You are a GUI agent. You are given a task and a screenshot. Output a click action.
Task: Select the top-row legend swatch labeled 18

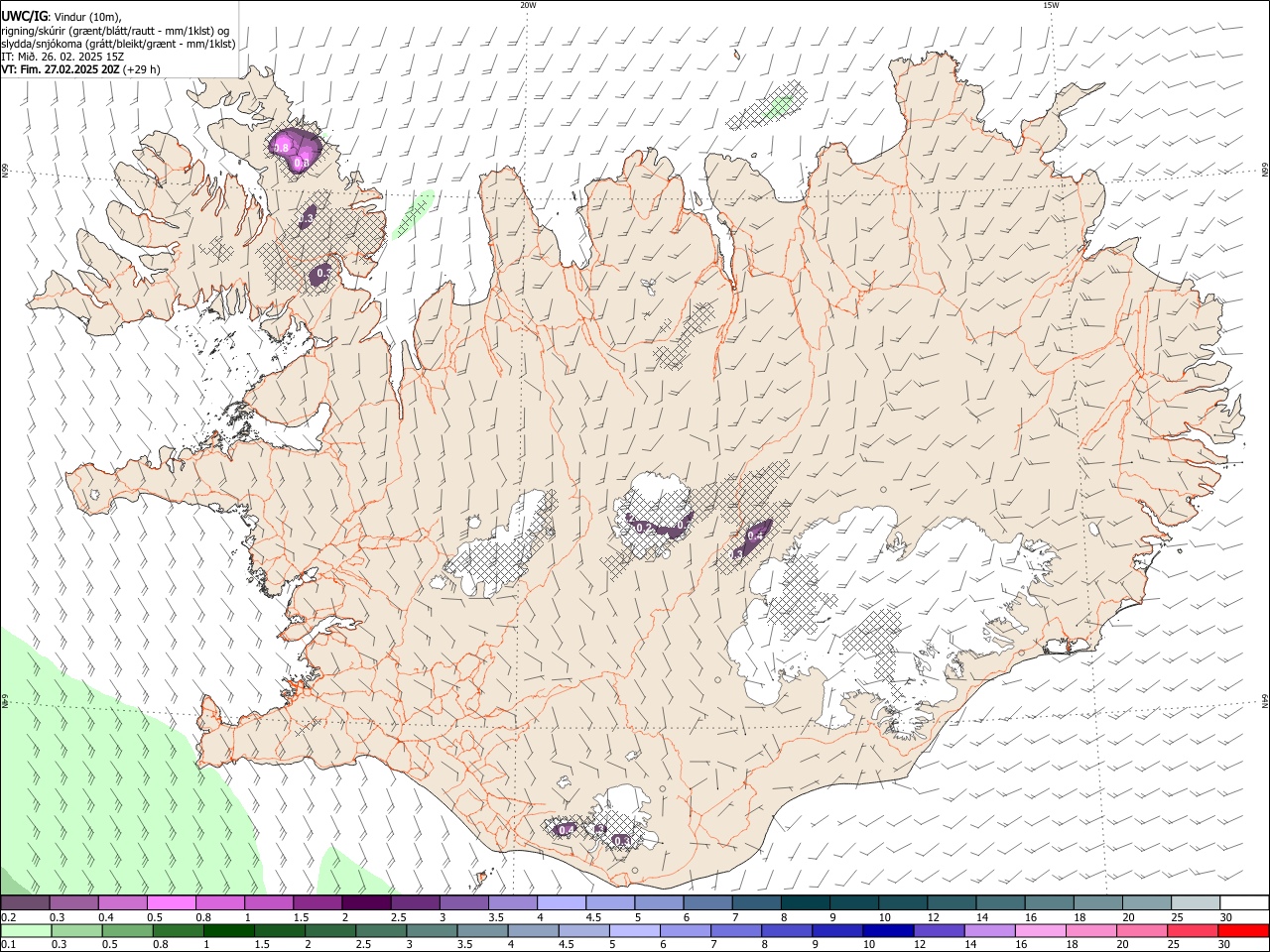coord(1097,903)
